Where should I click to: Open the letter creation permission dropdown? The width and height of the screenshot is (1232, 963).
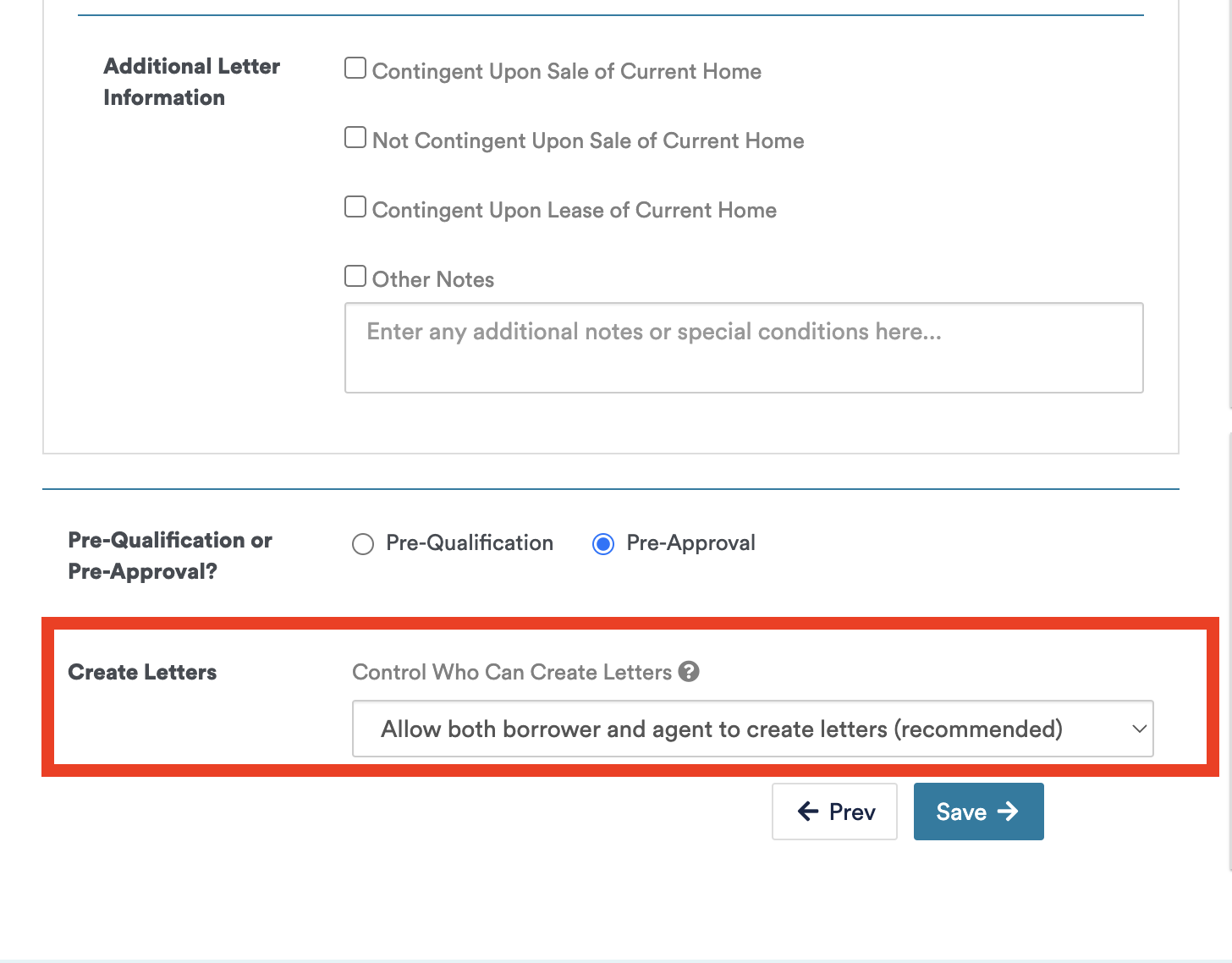click(751, 729)
